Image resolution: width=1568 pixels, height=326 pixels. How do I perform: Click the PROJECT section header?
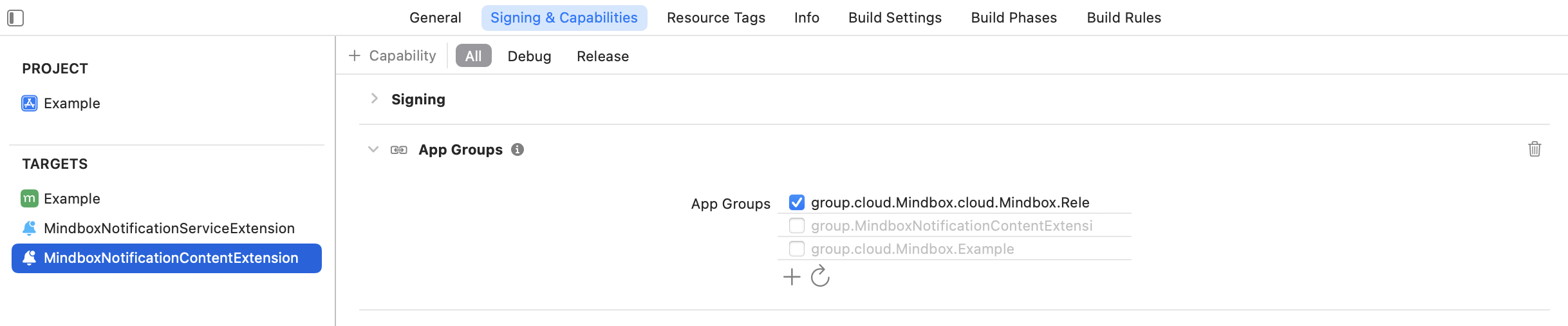(x=55, y=68)
